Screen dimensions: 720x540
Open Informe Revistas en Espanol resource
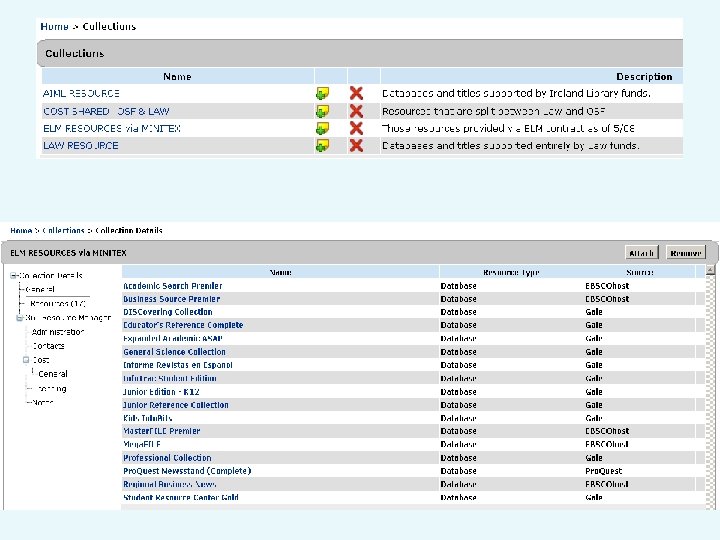(178, 365)
